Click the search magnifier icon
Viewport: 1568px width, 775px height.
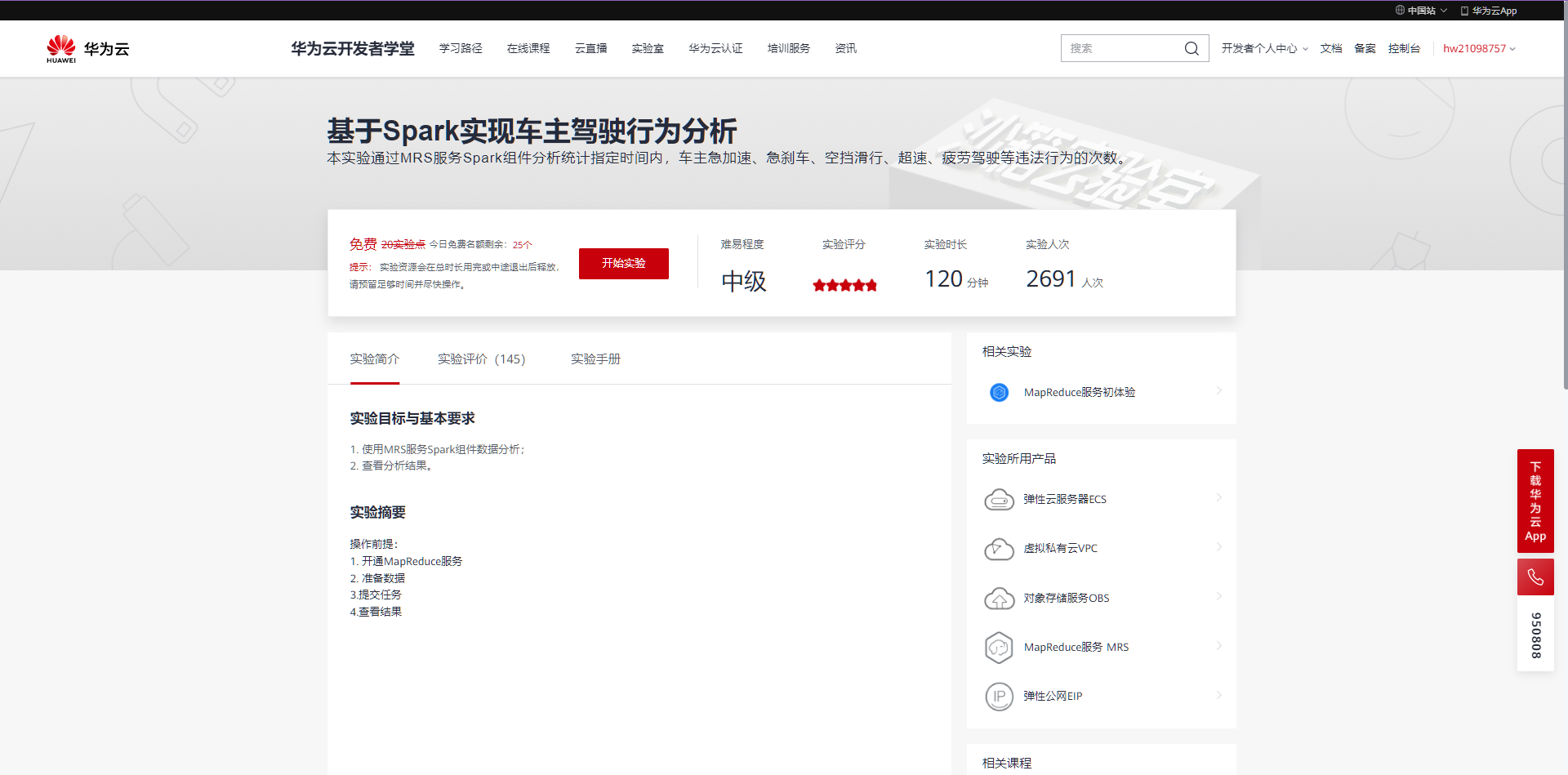(1192, 48)
